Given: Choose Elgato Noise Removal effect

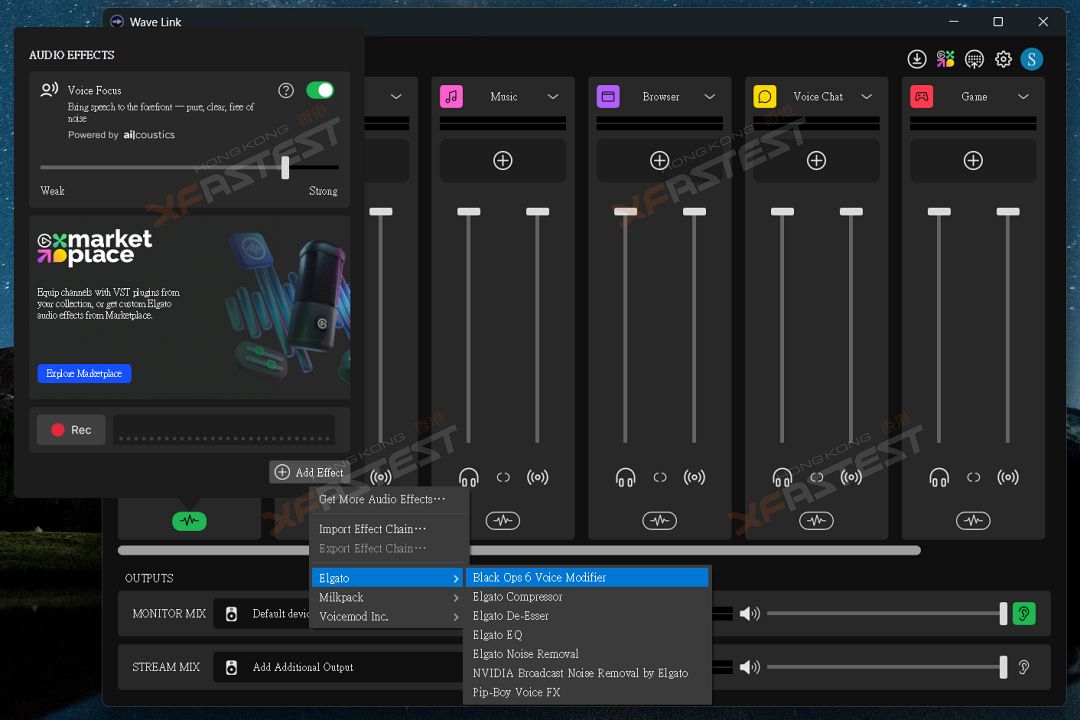Looking at the screenshot, I should click(587, 654).
